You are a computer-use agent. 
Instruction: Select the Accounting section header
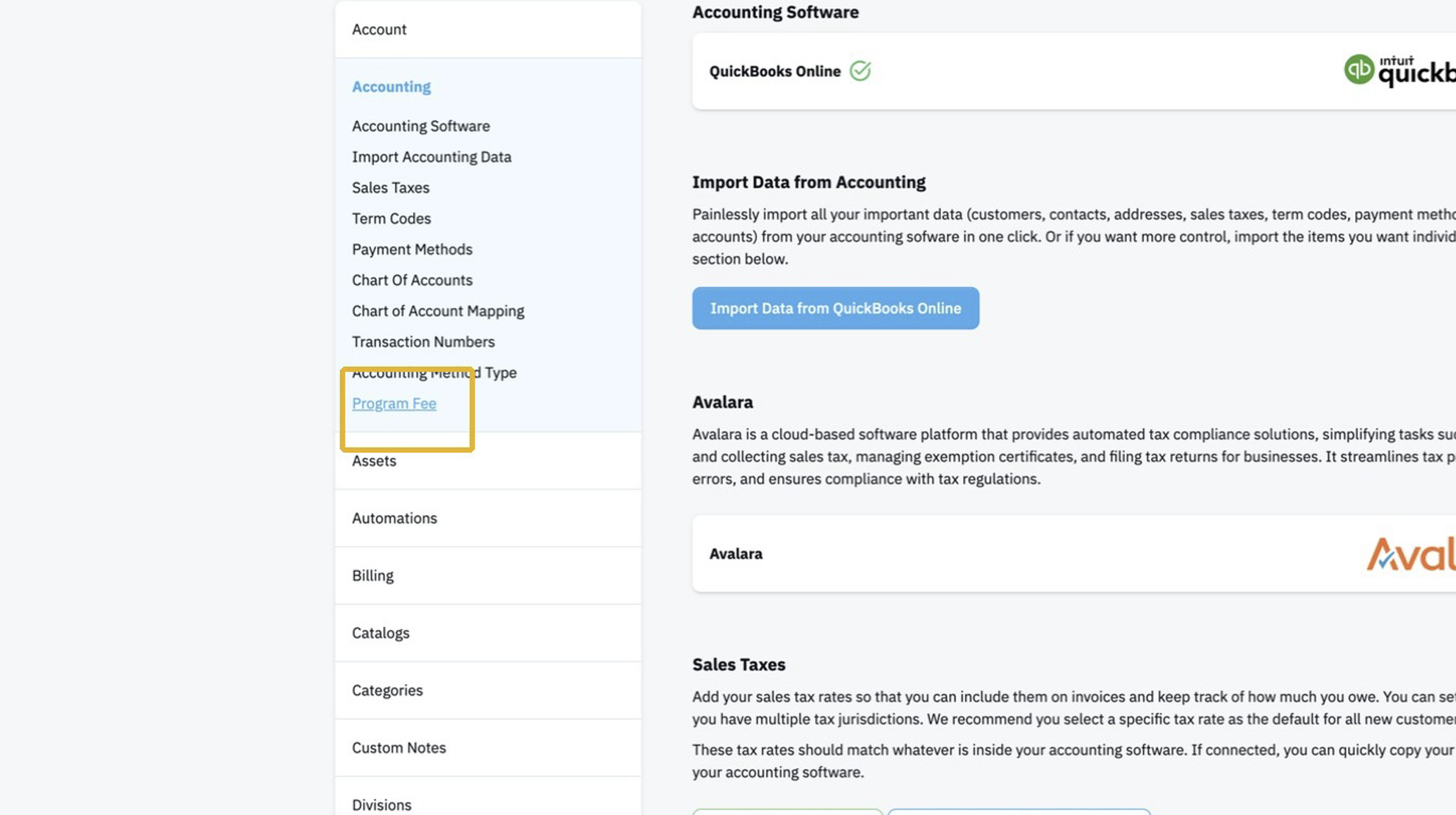coord(391,87)
